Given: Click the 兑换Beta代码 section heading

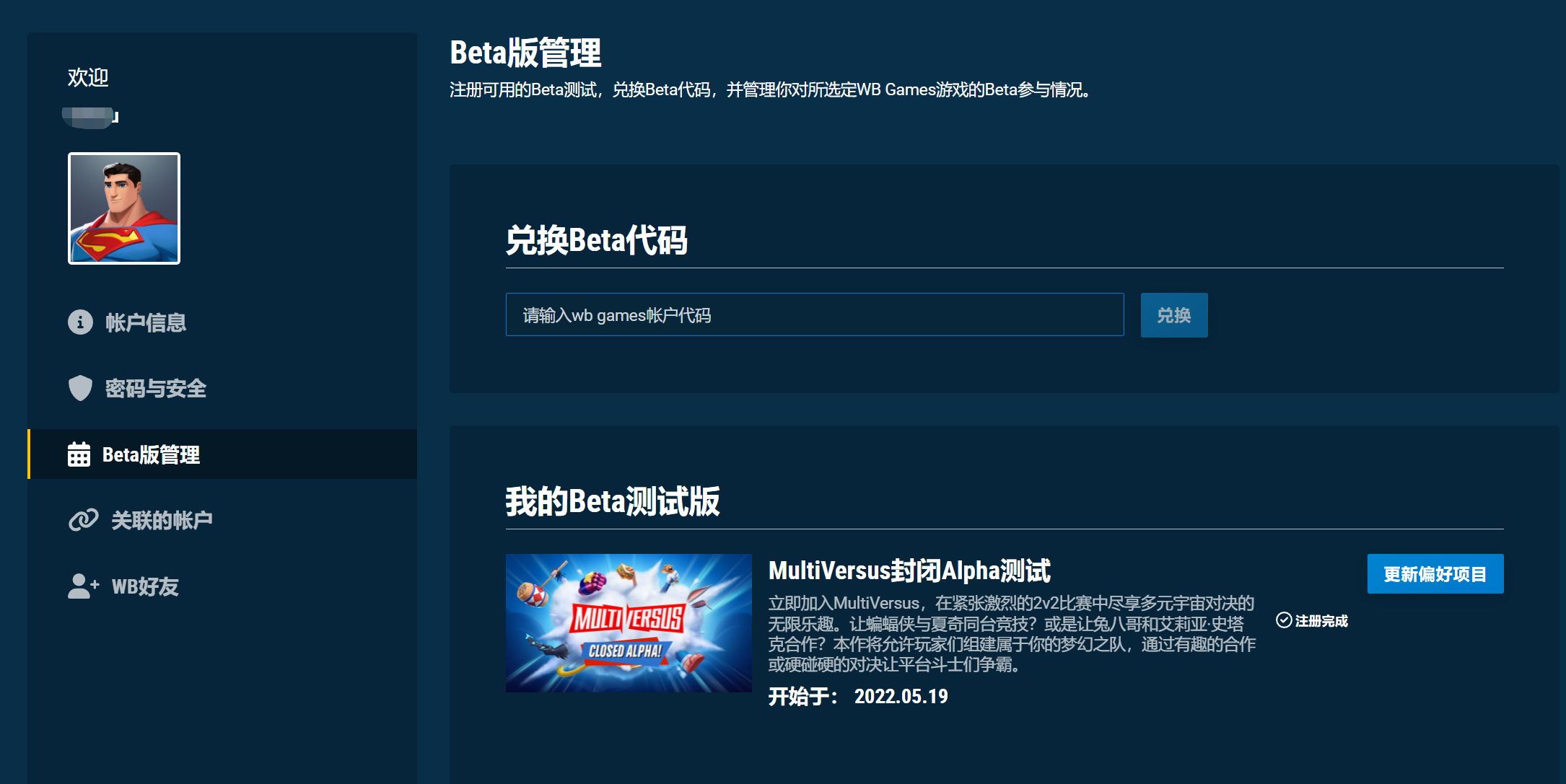Looking at the screenshot, I should click(x=596, y=240).
